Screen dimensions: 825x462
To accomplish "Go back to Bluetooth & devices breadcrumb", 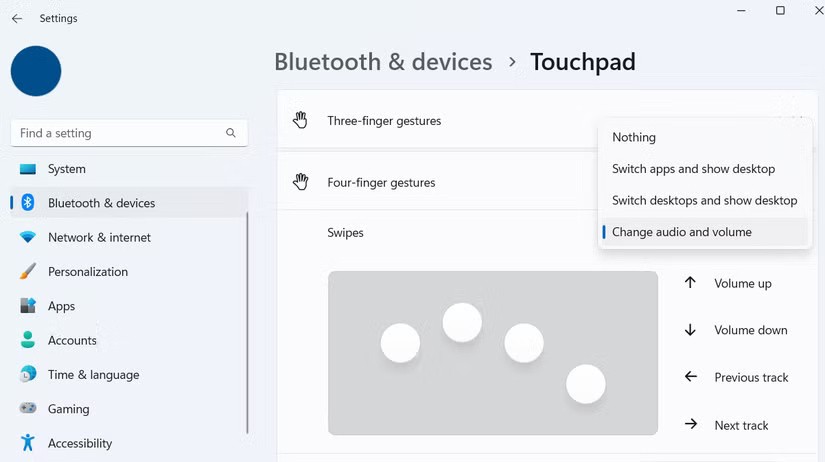I will pyautogui.click(x=383, y=62).
